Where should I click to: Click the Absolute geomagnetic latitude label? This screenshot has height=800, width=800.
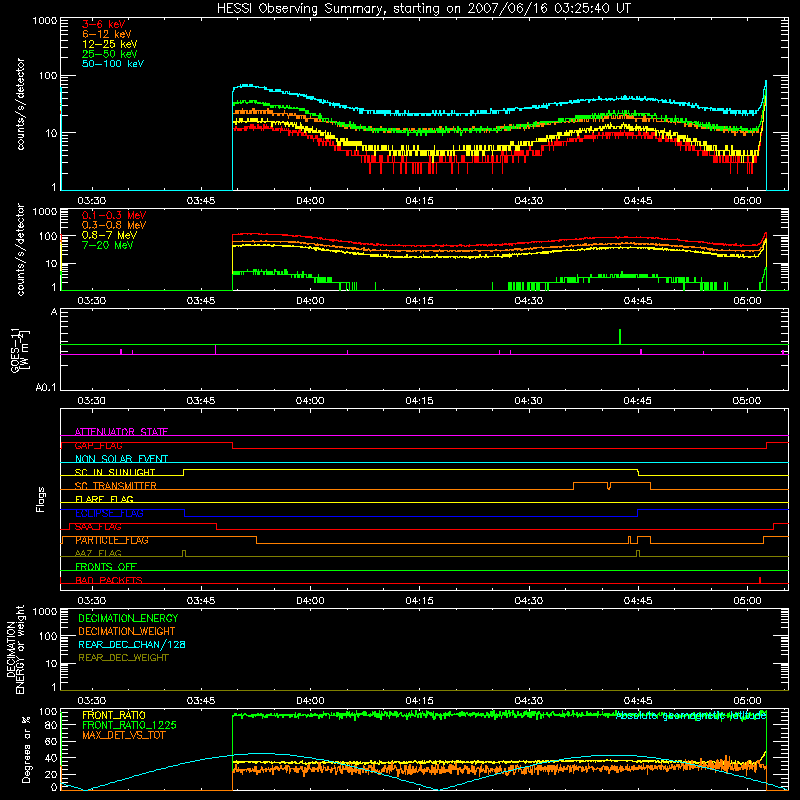coord(691,716)
